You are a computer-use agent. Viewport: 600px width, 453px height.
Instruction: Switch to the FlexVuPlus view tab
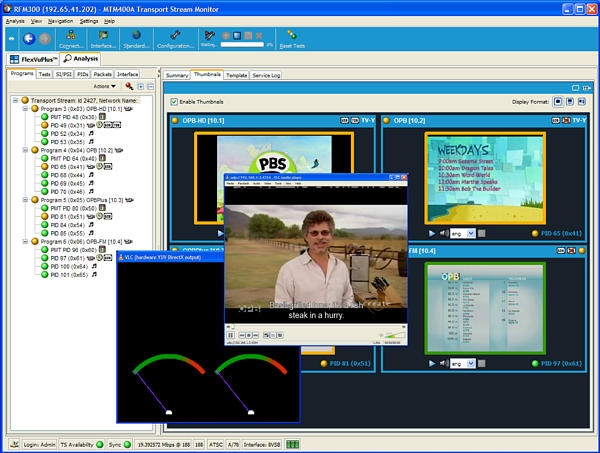coord(34,59)
